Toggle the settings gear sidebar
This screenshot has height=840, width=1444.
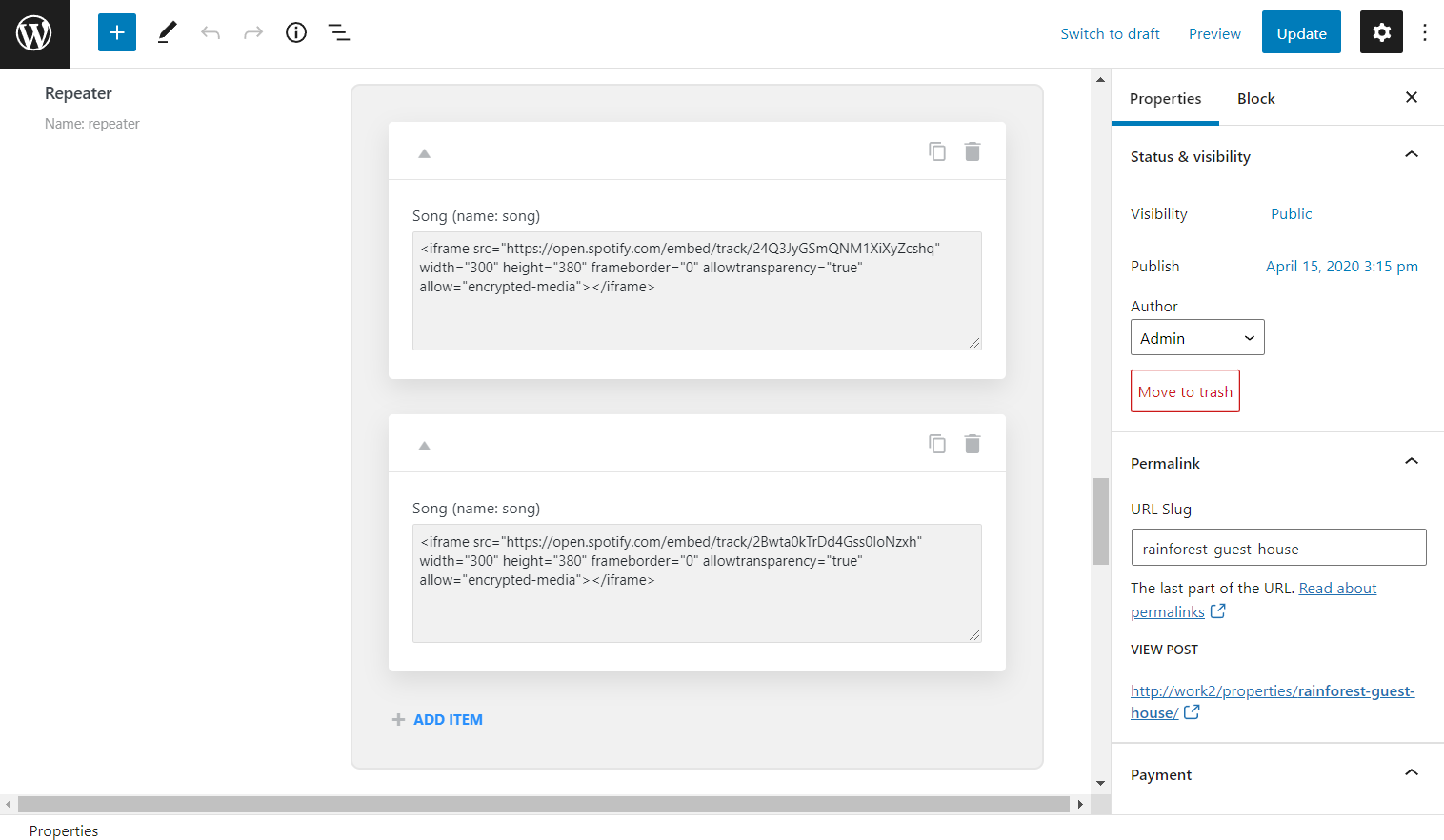1381,32
